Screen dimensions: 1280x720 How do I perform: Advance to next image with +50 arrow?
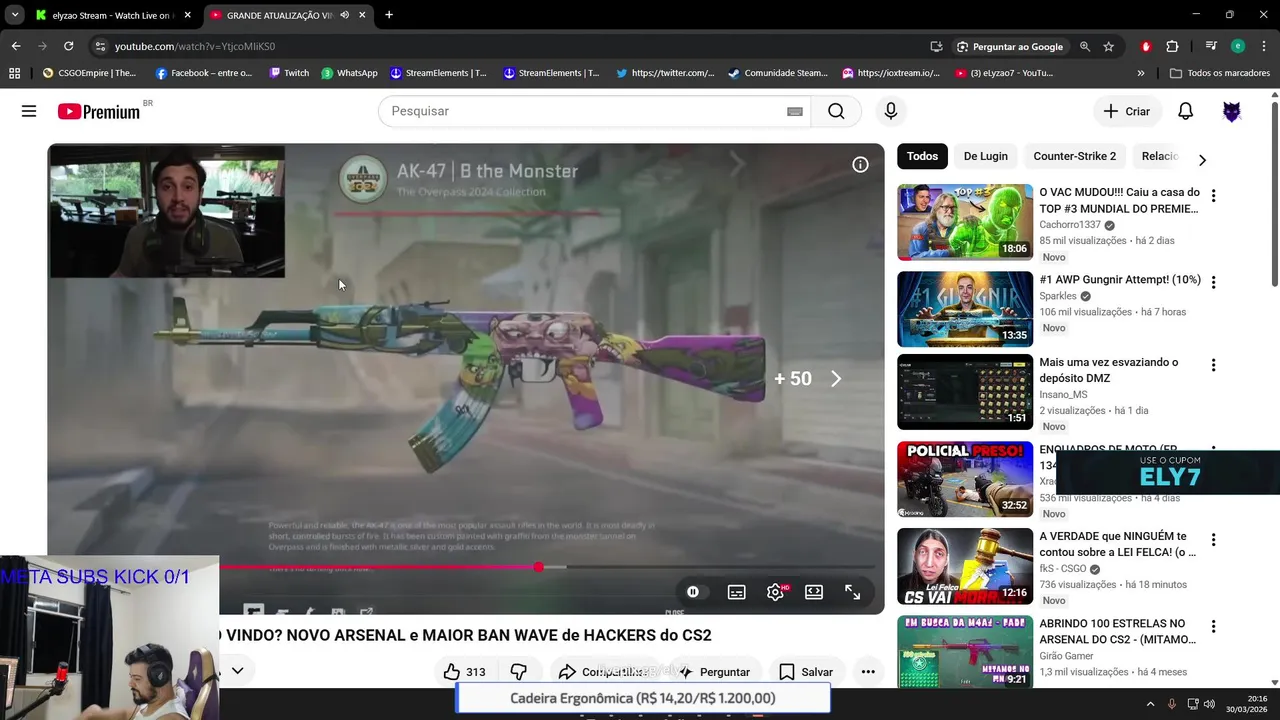pos(836,379)
